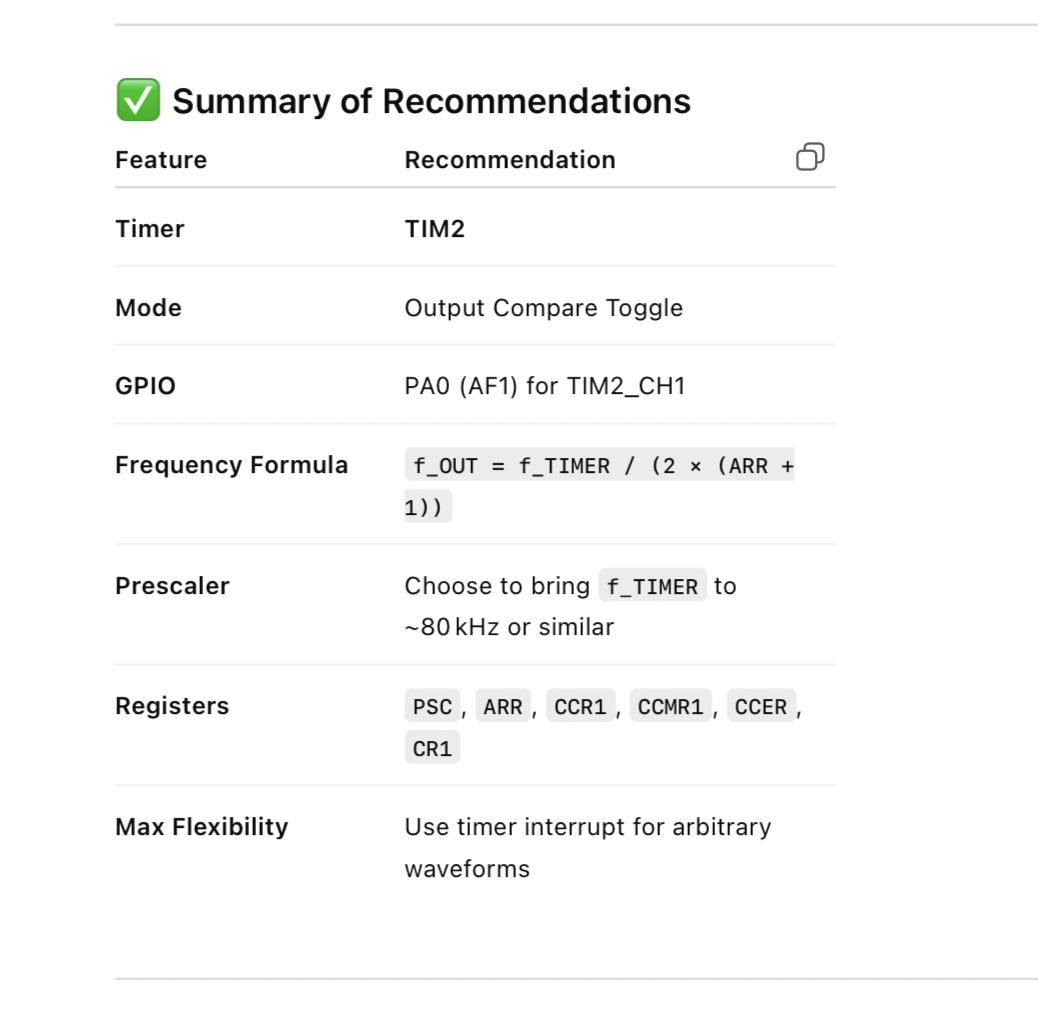Image resolution: width=1038 pixels, height=1012 pixels.
Task: Click the Feature column header
Action: (x=161, y=160)
